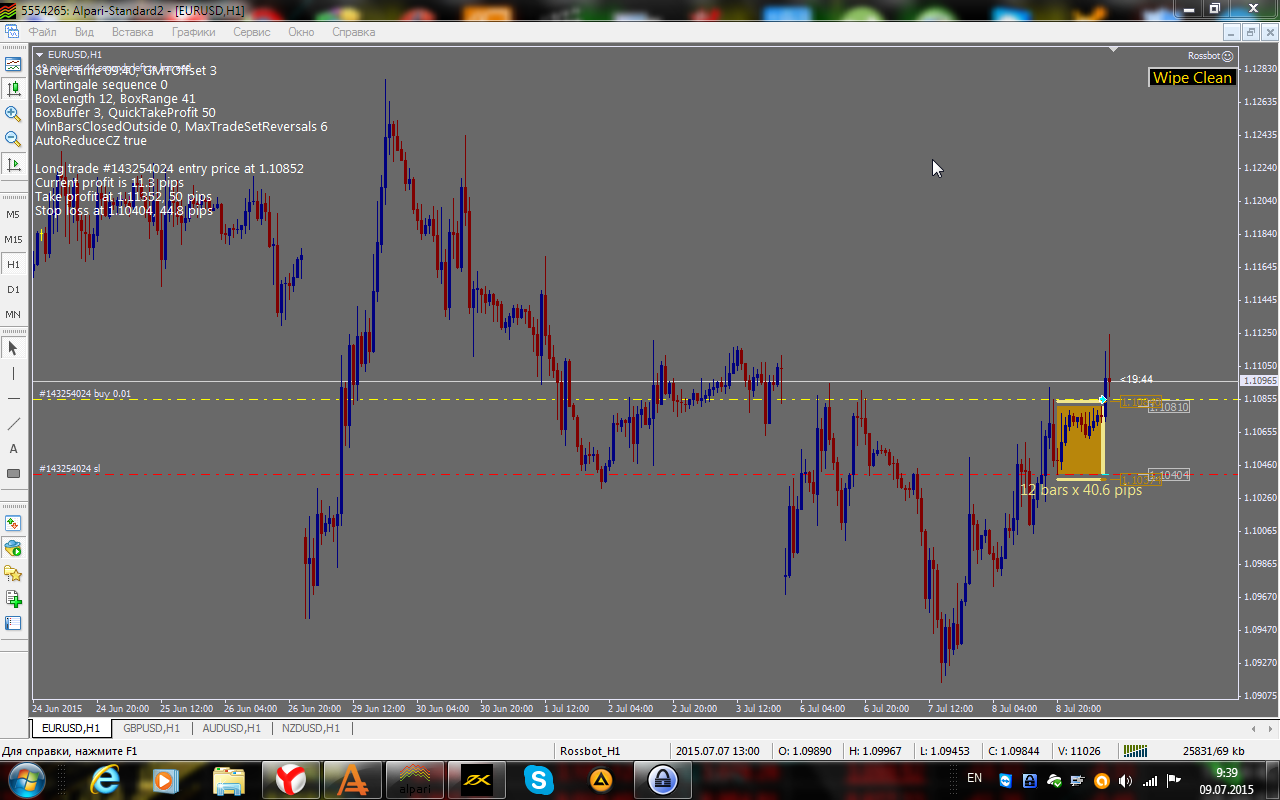Zoom in on the chart
1280x800 pixels.
click(13, 114)
